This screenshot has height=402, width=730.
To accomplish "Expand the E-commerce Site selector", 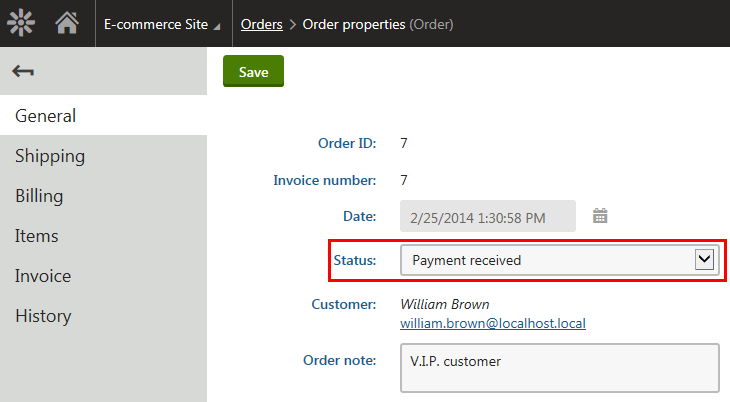I will coord(162,24).
